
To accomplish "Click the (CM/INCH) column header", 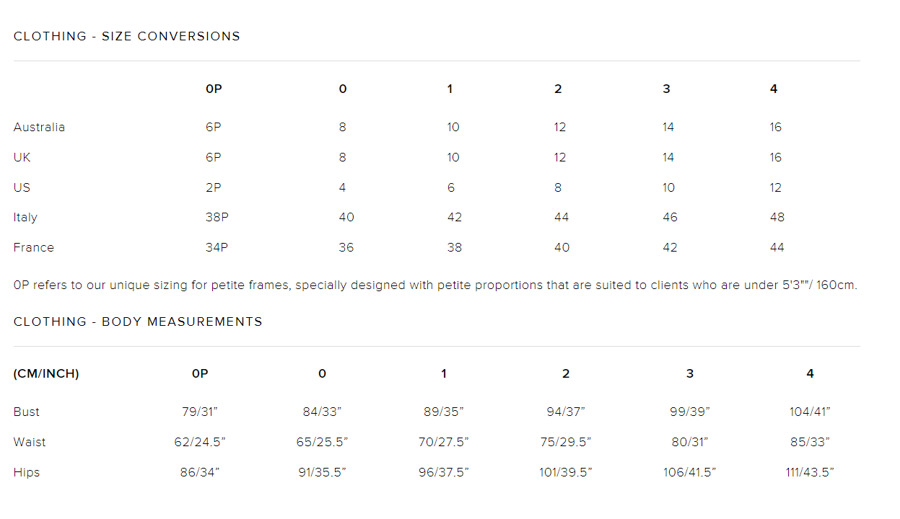I will click(x=46, y=374).
